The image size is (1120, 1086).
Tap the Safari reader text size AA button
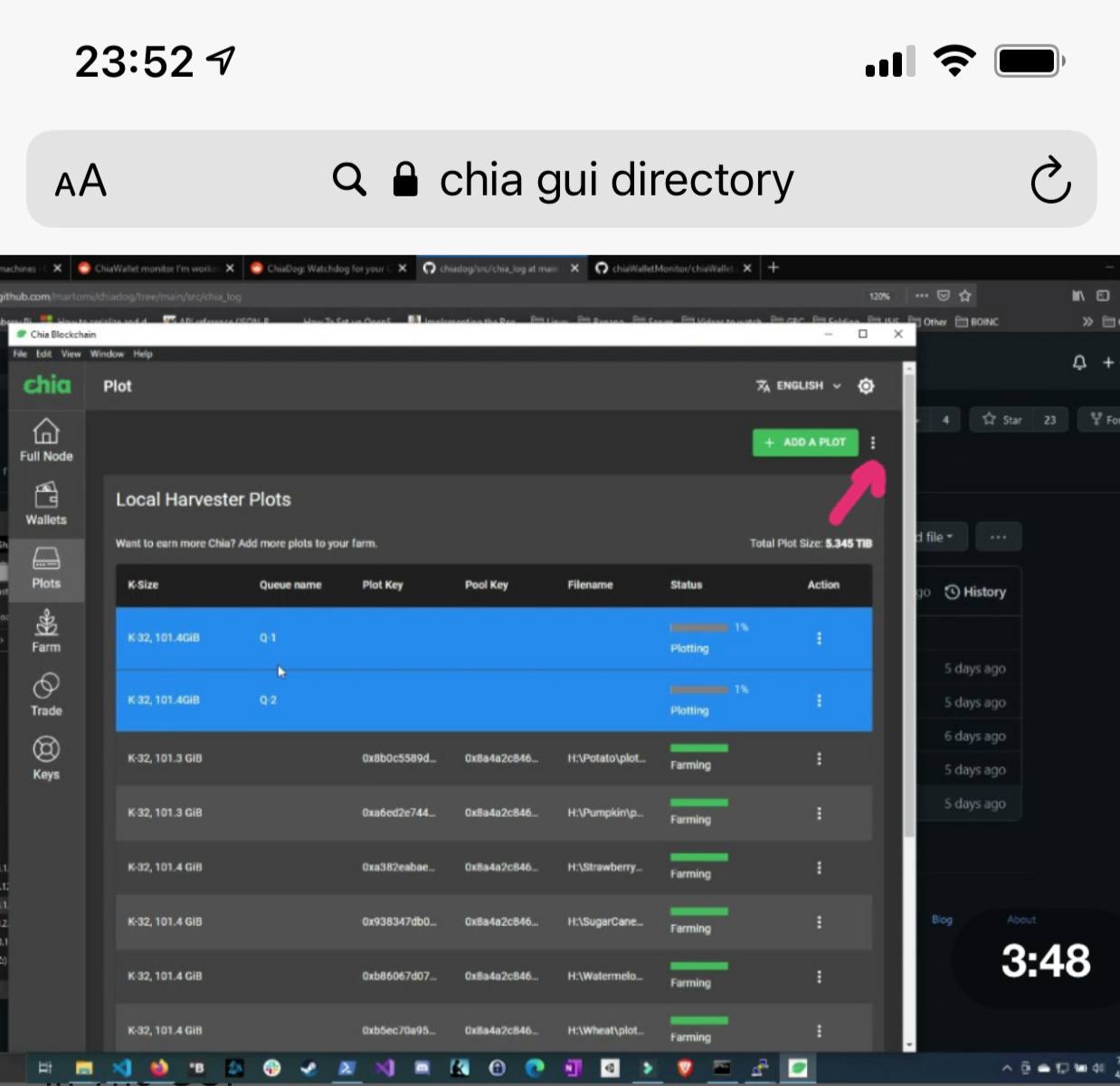pyautogui.click(x=81, y=181)
